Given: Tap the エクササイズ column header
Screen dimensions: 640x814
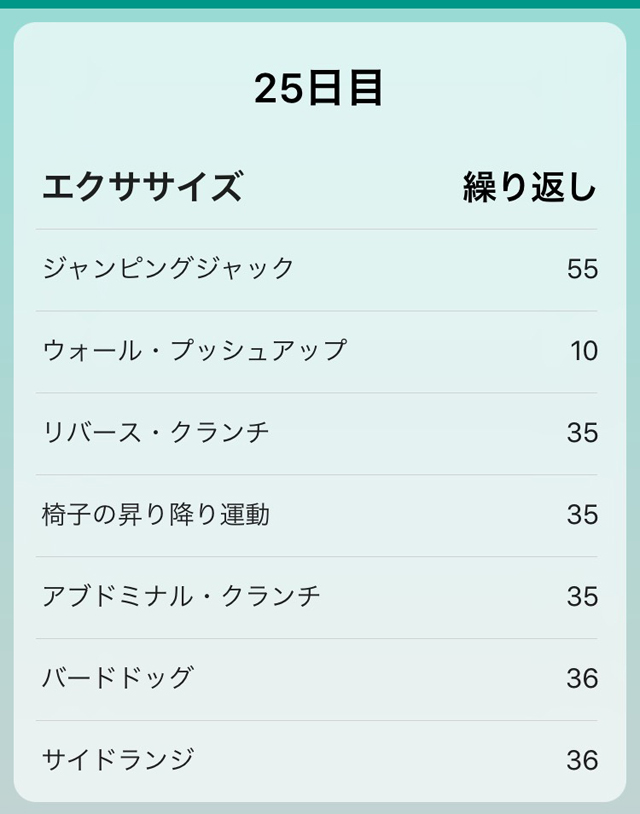Looking at the screenshot, I should pos(142,187).
